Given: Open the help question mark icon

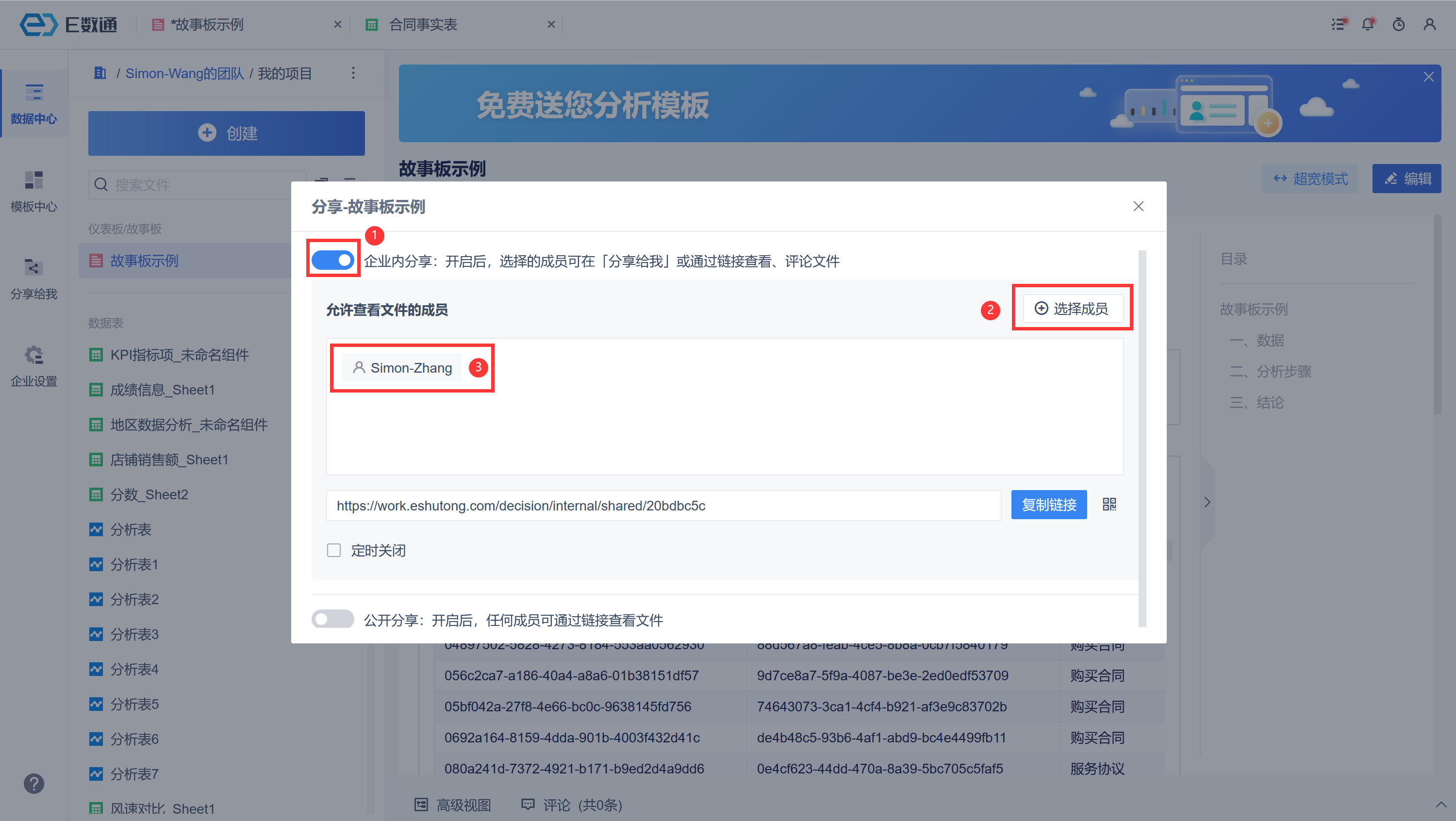Looking at the screenshot, I should (x=34, y=784).
